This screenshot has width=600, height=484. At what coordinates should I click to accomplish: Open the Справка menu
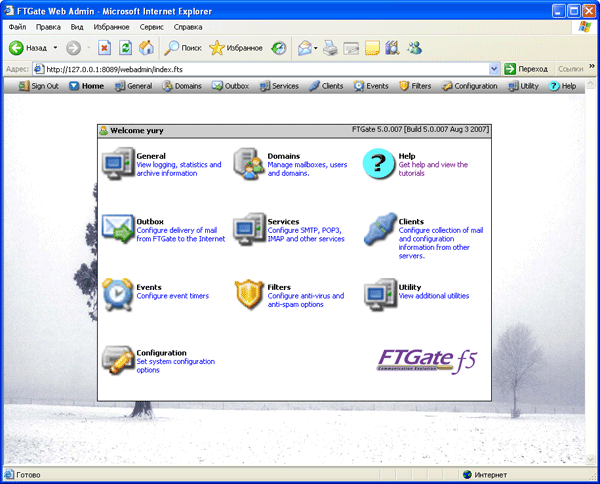tap(188, 27)
